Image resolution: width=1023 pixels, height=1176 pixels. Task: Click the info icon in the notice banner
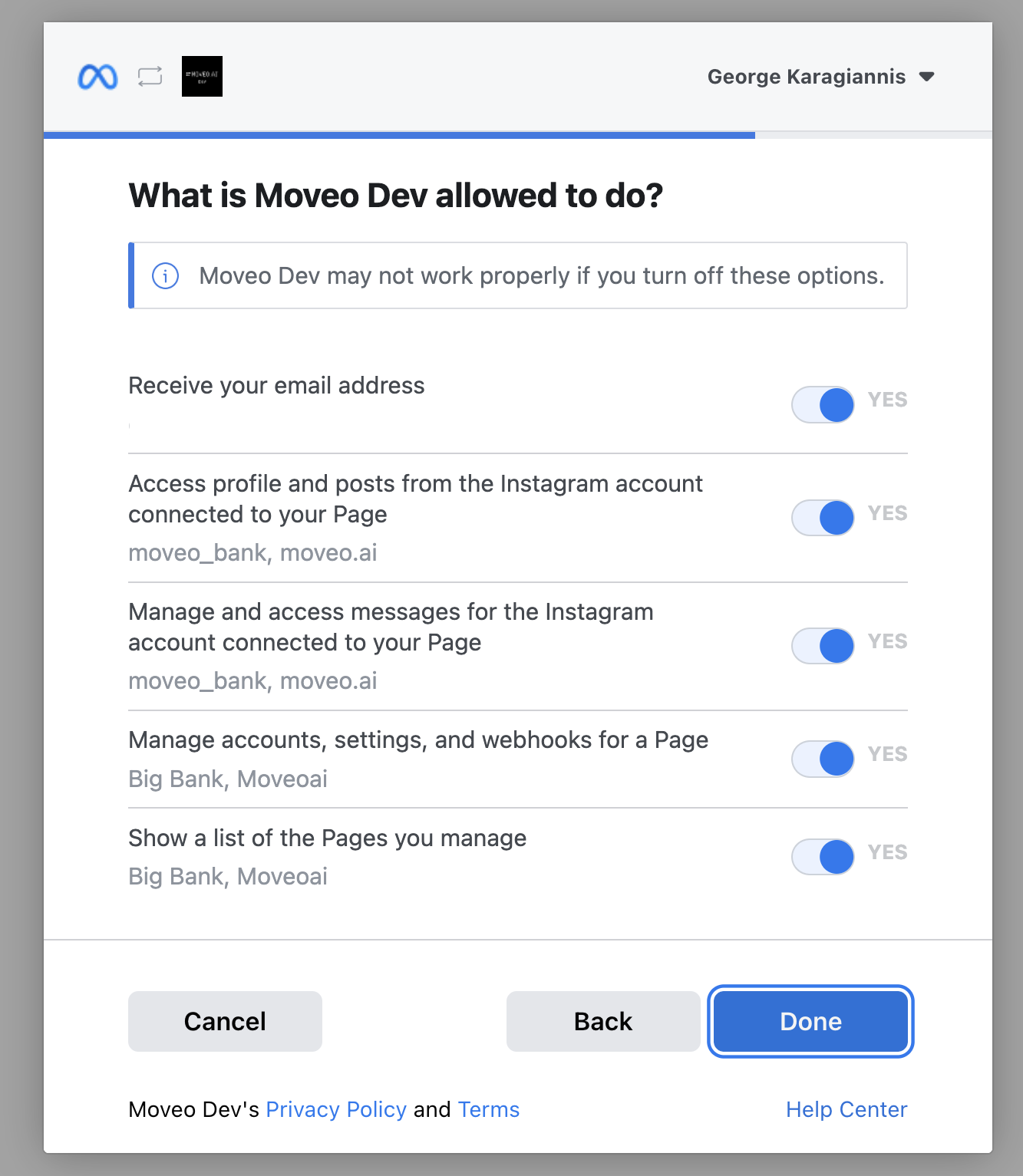click(166, 275)
